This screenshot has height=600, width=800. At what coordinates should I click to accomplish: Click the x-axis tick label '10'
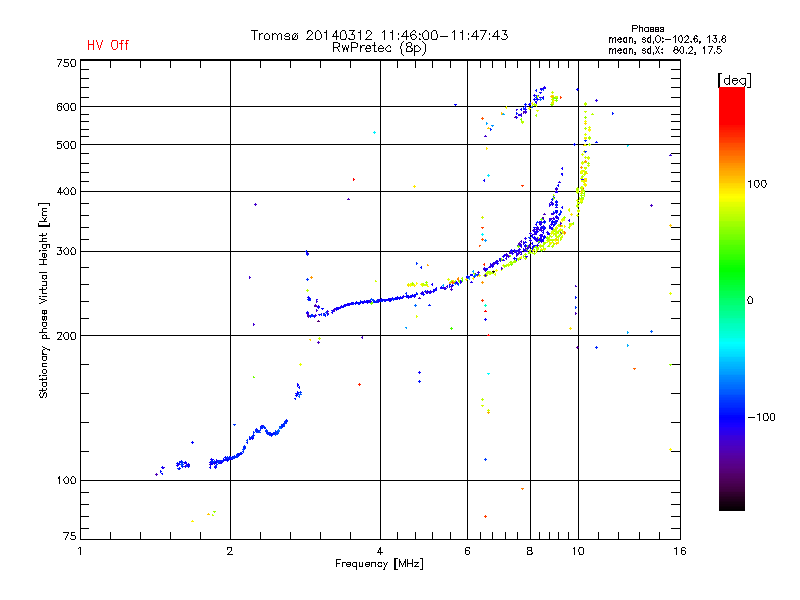(x=578, y=551)
